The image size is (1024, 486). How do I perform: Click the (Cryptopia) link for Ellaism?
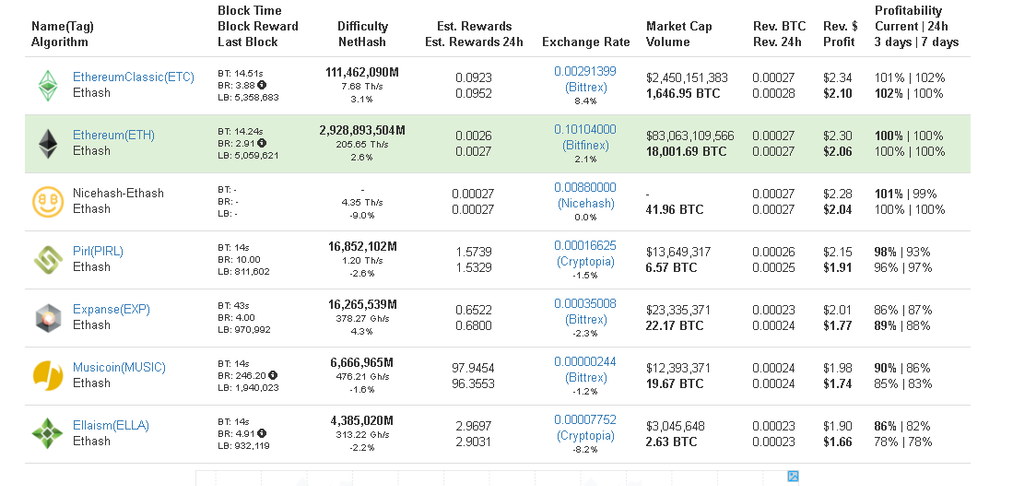click(586, 435)
